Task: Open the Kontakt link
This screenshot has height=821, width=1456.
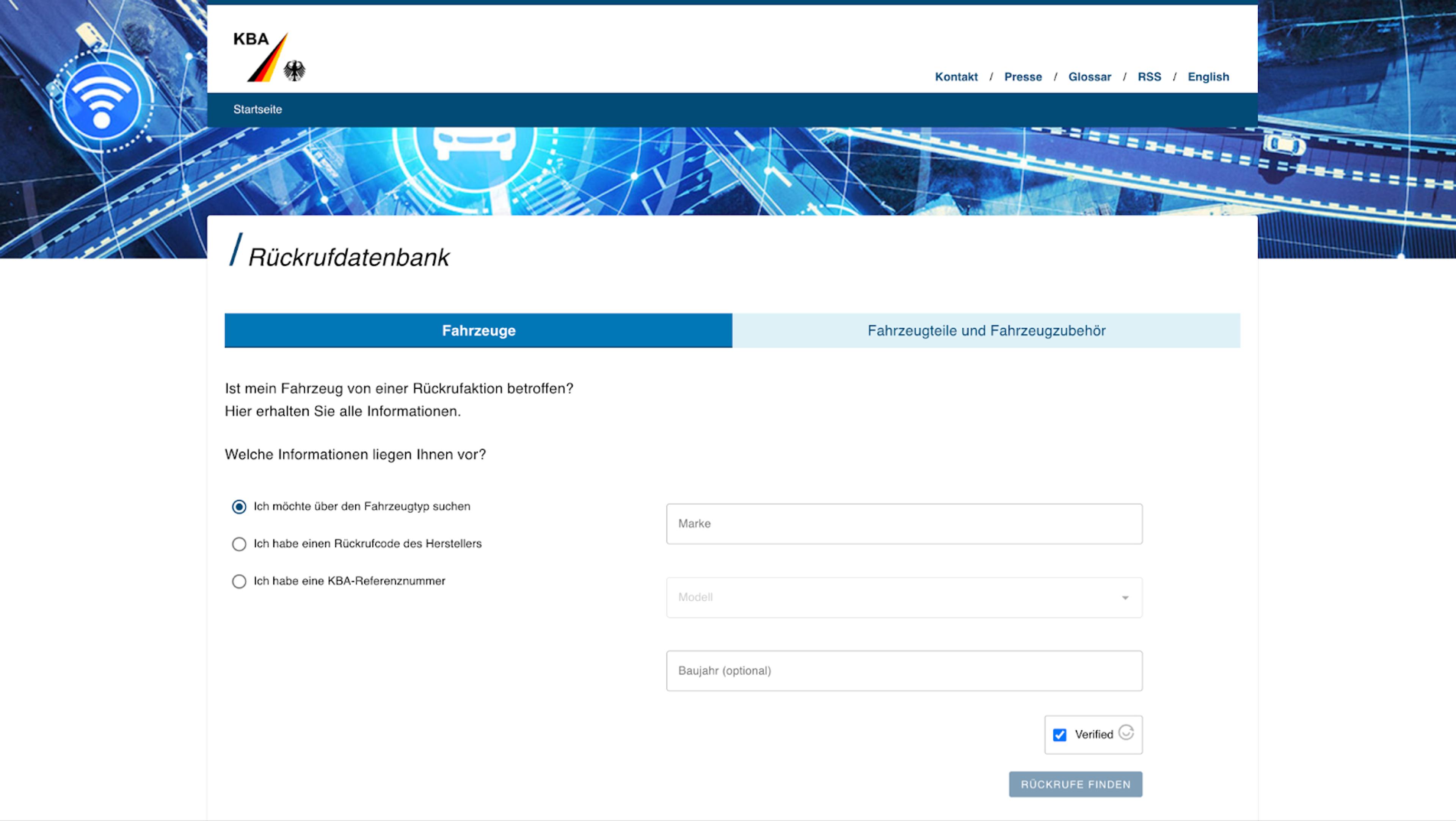Action: point(956,77)
